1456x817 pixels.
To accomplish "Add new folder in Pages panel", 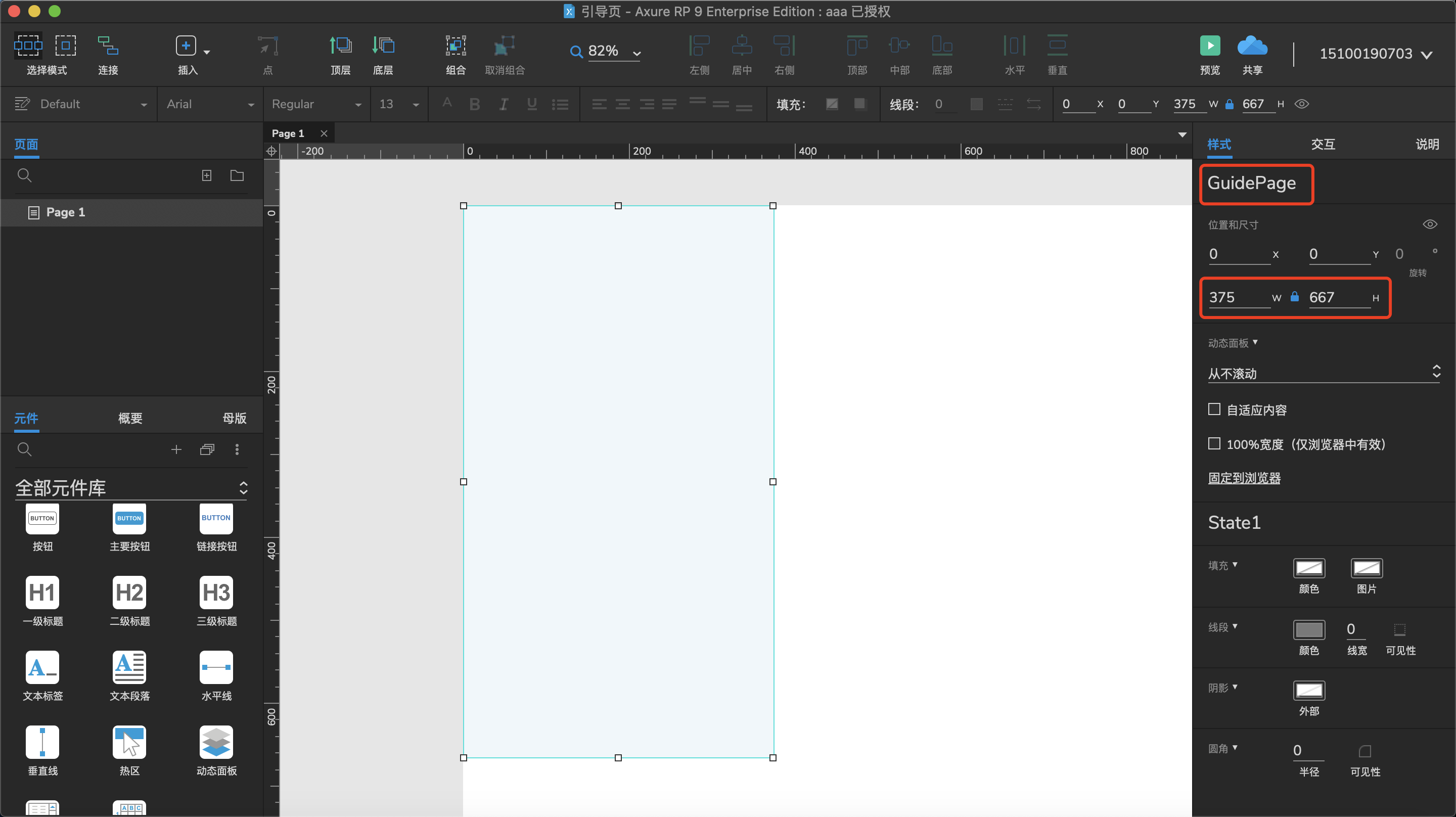I will tap(237, 176).
